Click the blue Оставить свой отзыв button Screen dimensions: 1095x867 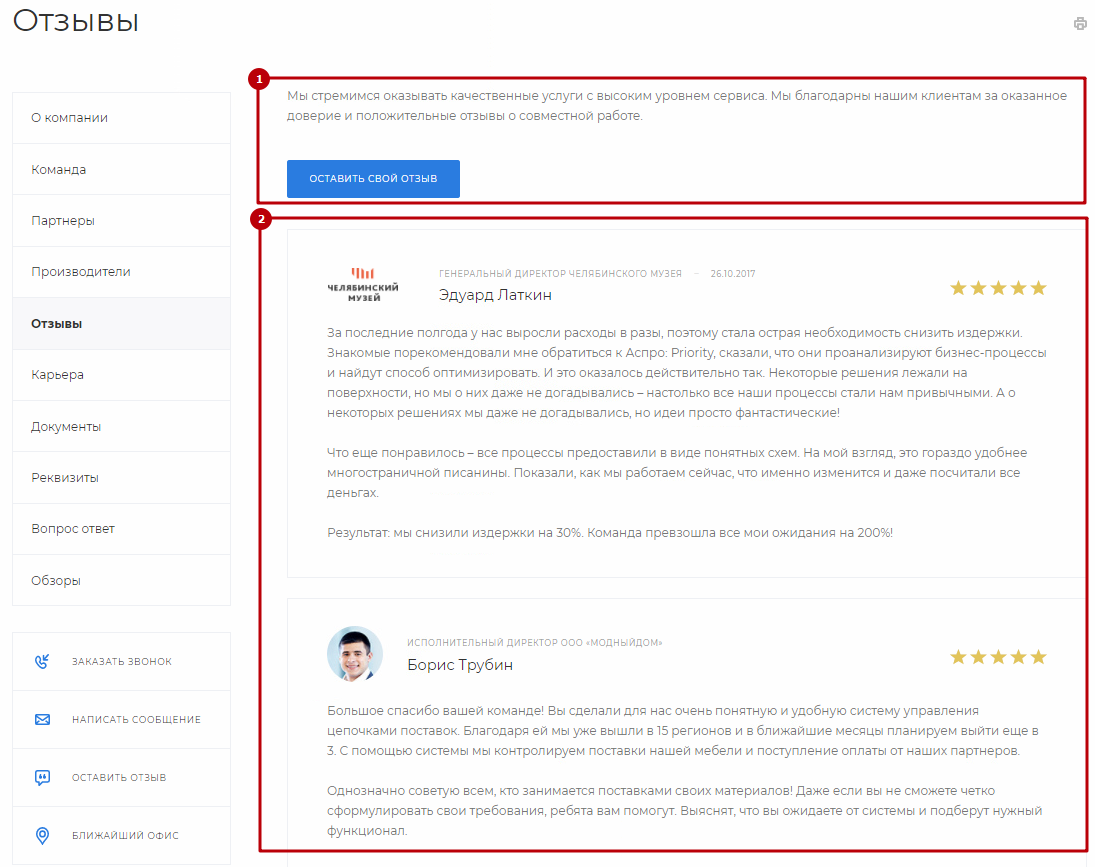pos(373,179)
